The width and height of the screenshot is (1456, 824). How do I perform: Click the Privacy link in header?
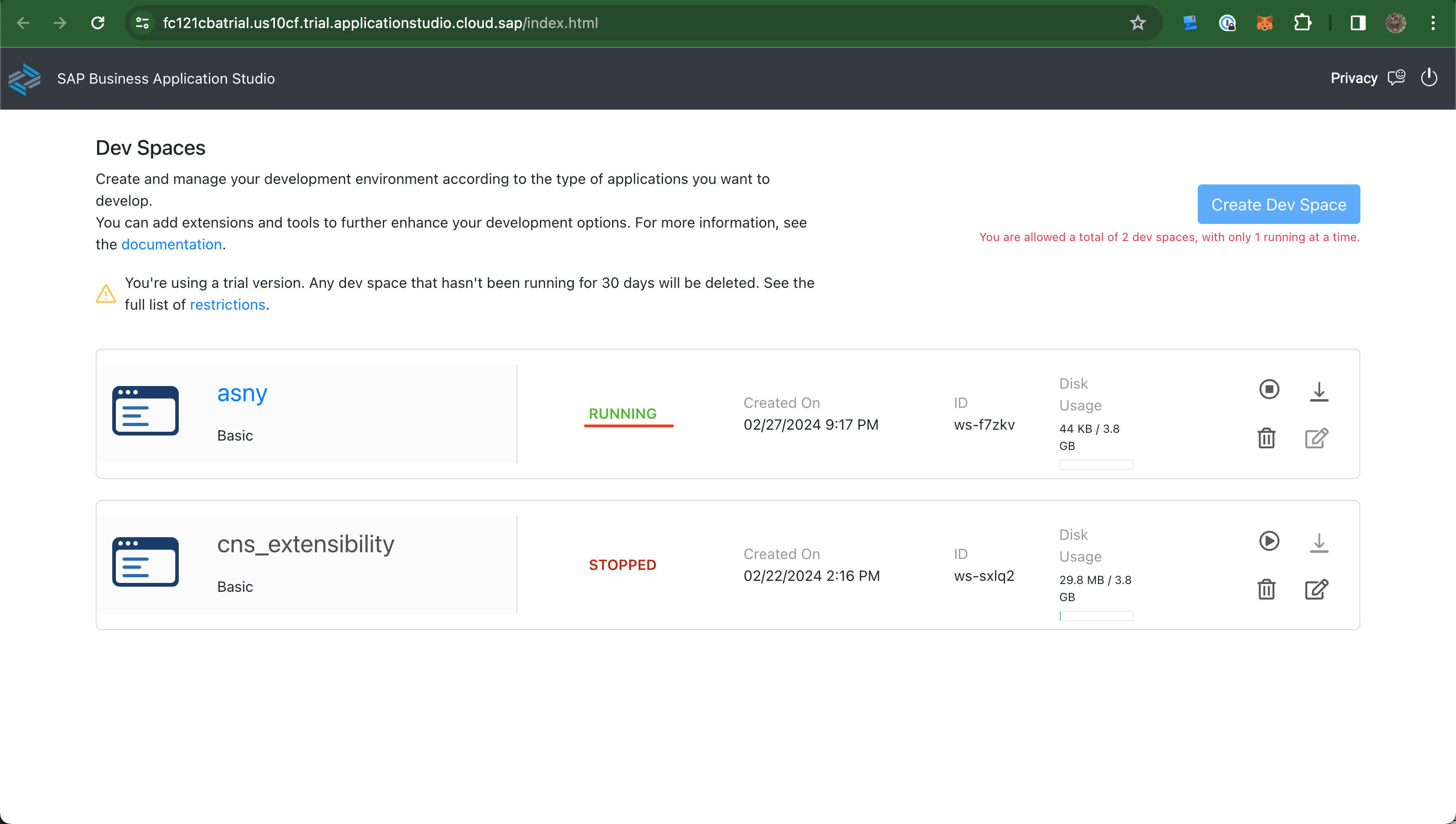pos(1354,78)
